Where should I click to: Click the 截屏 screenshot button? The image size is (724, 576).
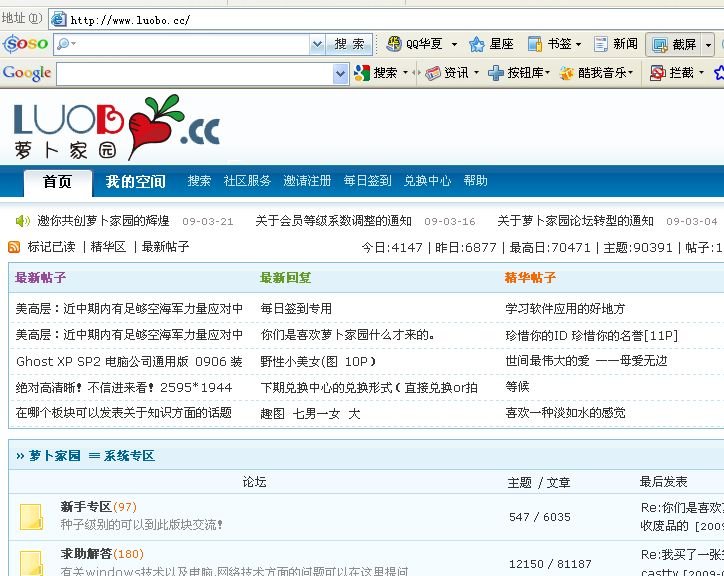click(673, 45)
